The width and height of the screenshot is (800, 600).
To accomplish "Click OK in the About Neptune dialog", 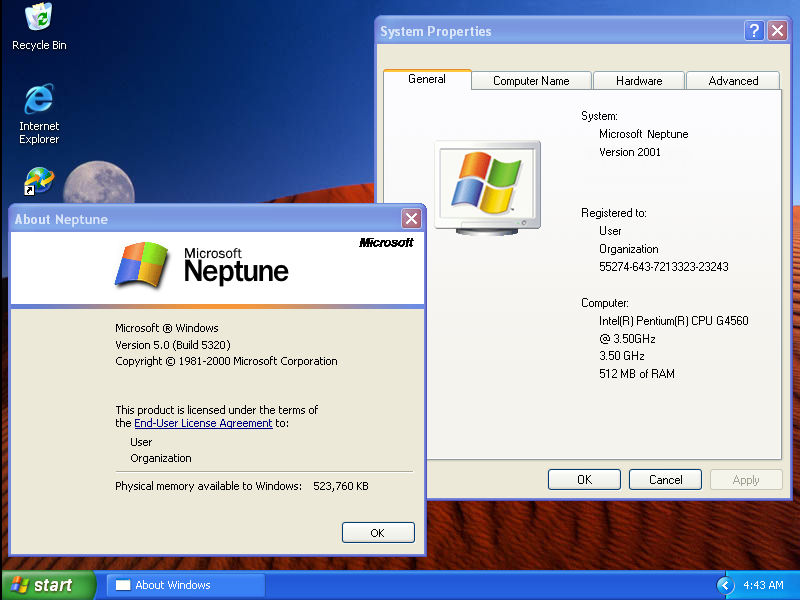I will (x=378, y=533).
